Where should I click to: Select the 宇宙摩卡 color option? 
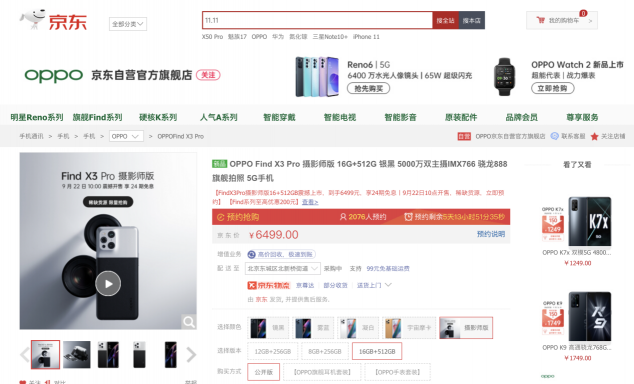409,328
